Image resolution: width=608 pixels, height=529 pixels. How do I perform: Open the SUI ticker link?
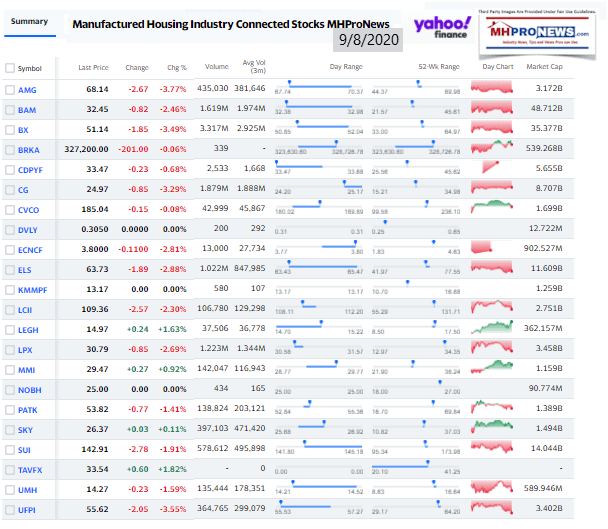pyautogui.click(x=24, y=450)
